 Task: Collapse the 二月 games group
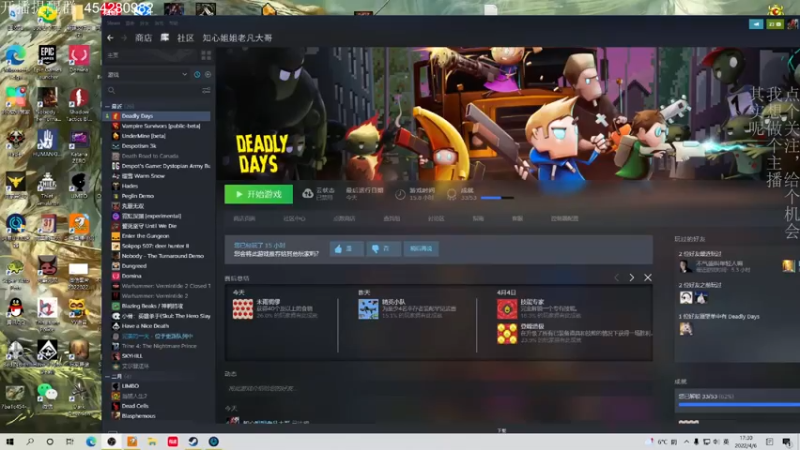point(107,377)
